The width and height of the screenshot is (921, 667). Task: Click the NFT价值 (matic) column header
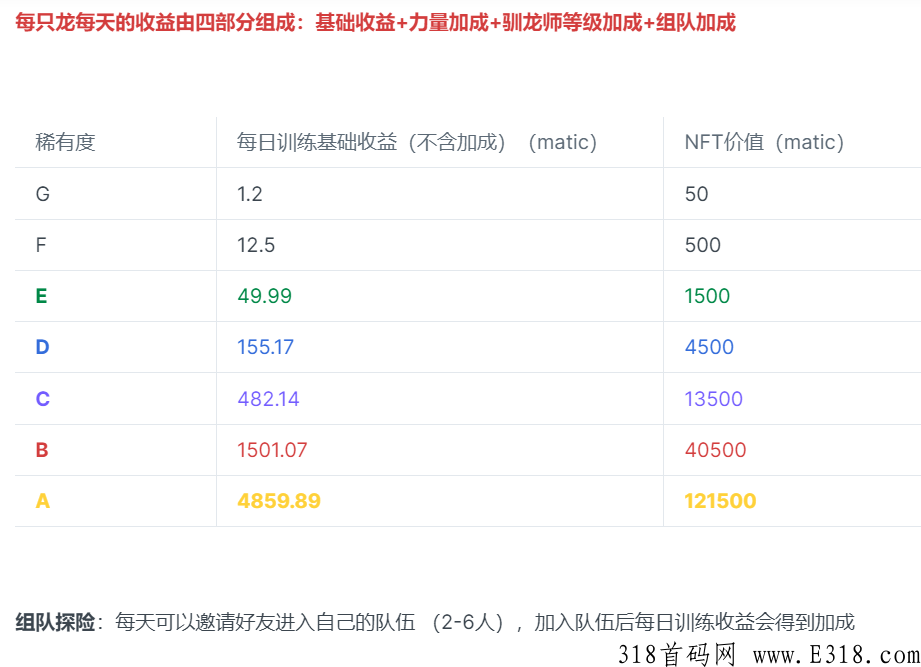pos(764,142)
